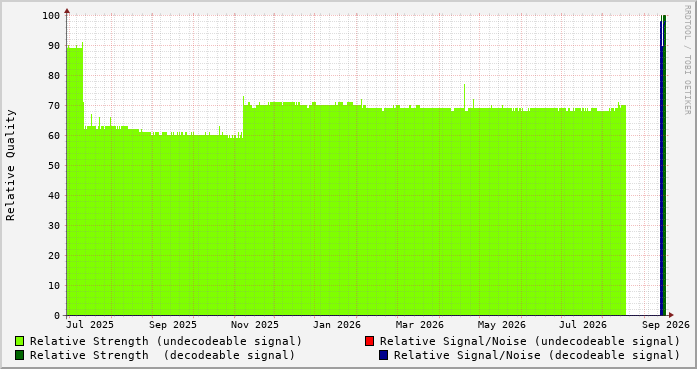Viewport: 697px width, 369px height.
Task: Click the Relative Quality y-axis title
Action: point(11,165)
